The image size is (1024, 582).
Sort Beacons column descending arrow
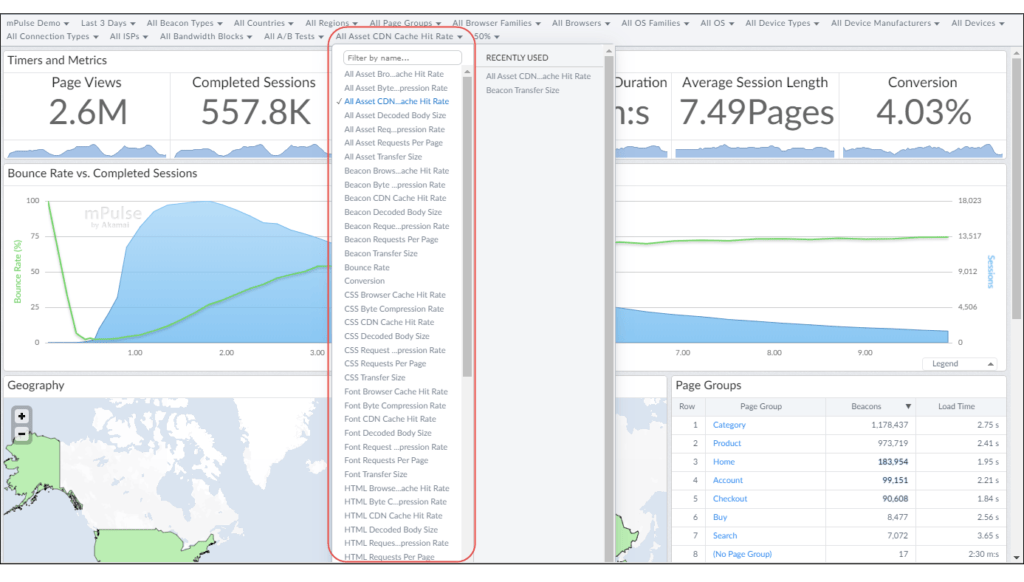908,406
